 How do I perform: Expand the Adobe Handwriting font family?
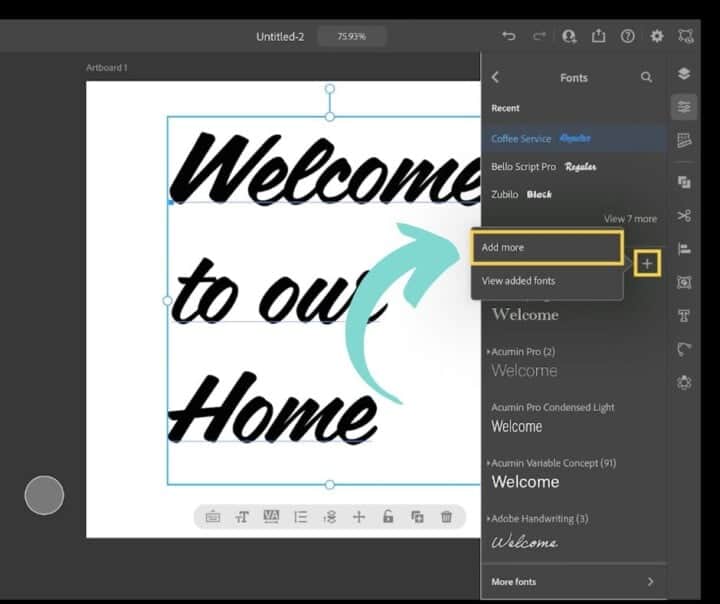[x=489, y=519]
